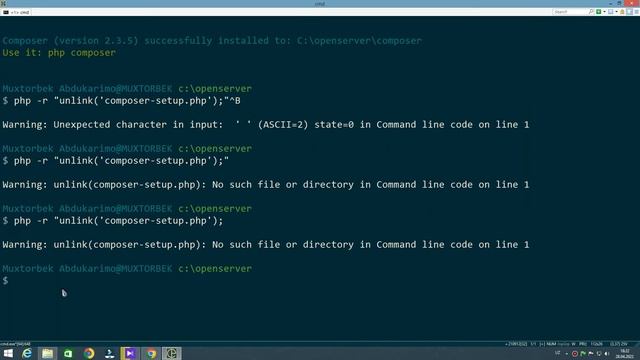
Task: Open the new console dropdown arrow
Action: tap(604, 12)
